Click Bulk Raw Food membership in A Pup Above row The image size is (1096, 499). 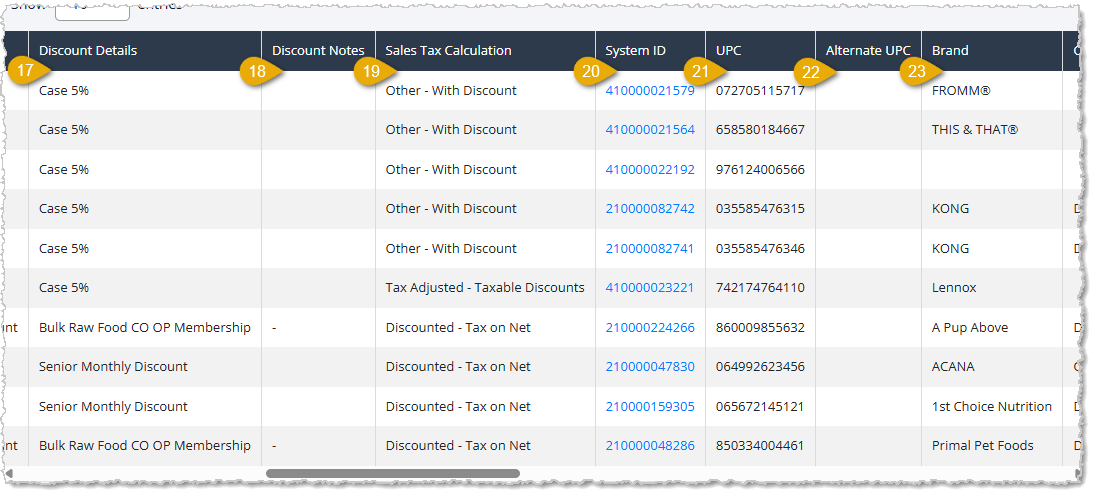click(145, 327)
